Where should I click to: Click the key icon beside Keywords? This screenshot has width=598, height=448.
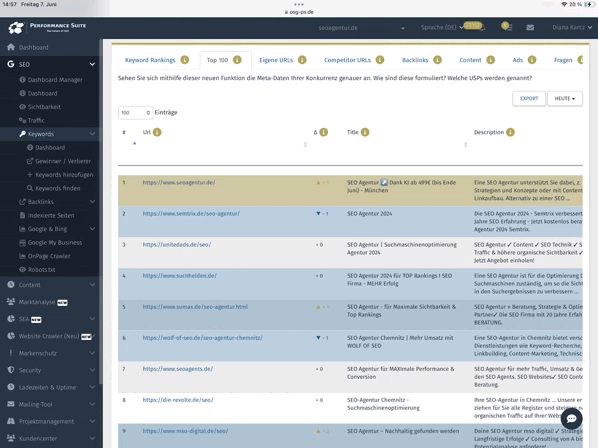pyautogui.click(x=23, y=134)
